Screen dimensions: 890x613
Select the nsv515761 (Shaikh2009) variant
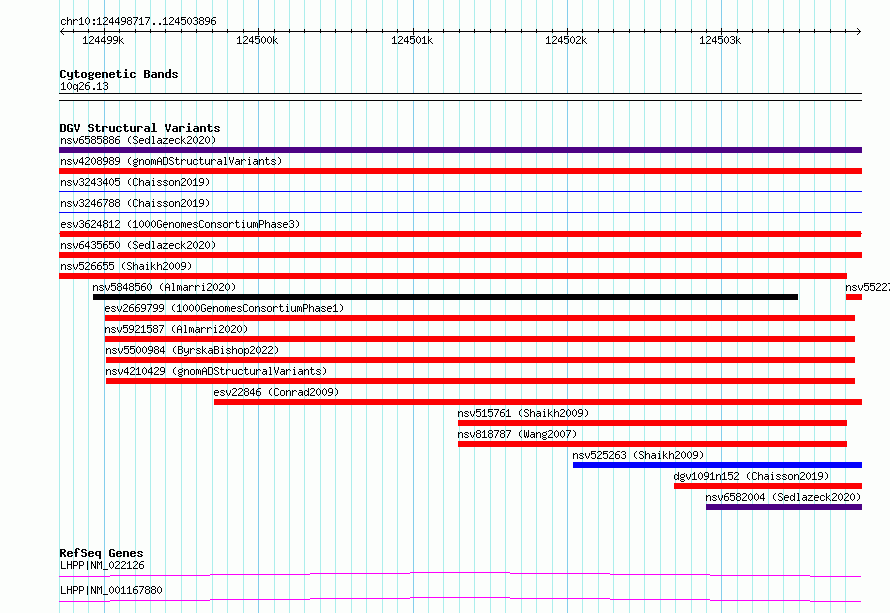tap(652, 423)
